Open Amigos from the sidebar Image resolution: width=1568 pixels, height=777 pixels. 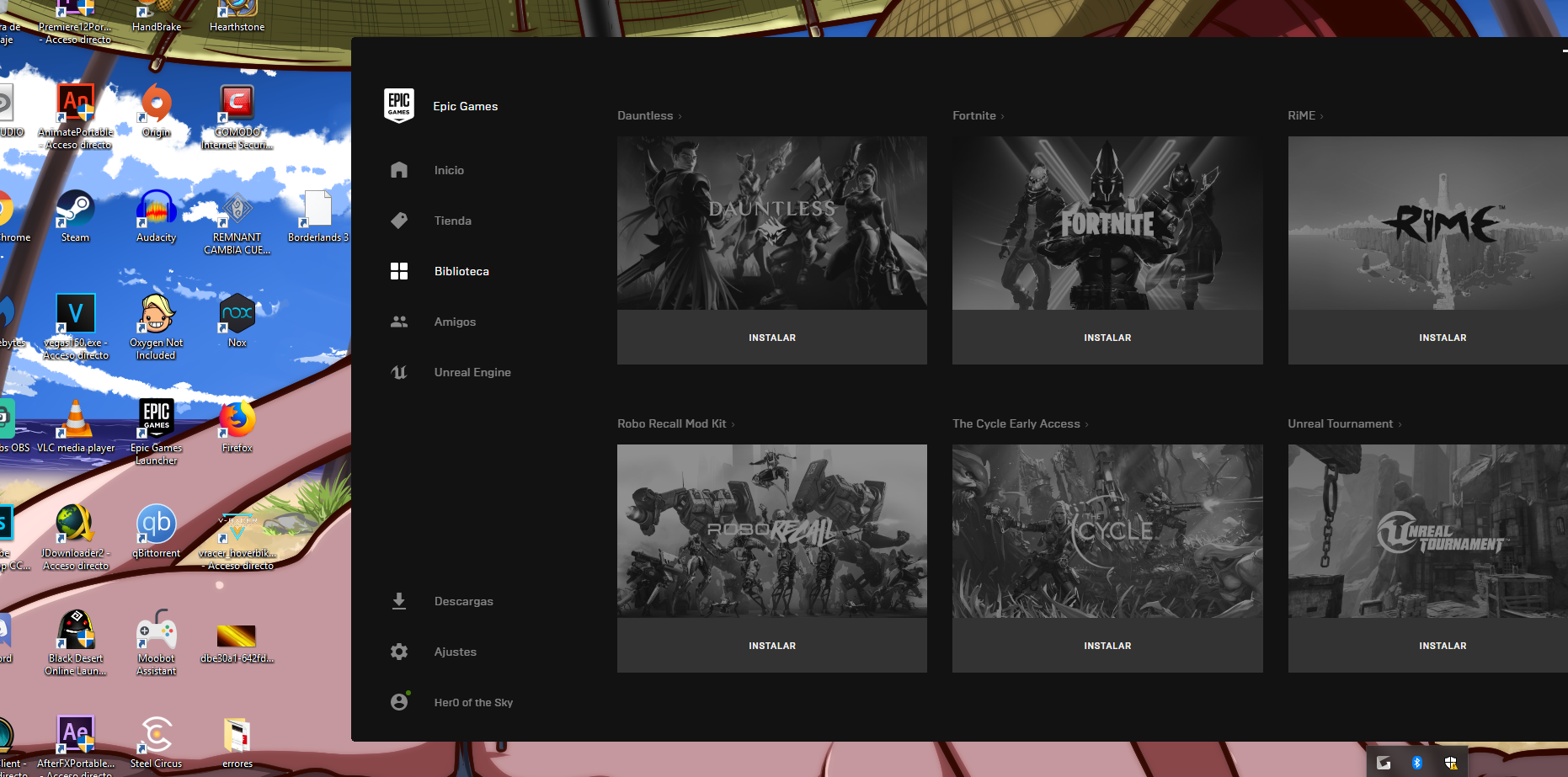(455, 322)
